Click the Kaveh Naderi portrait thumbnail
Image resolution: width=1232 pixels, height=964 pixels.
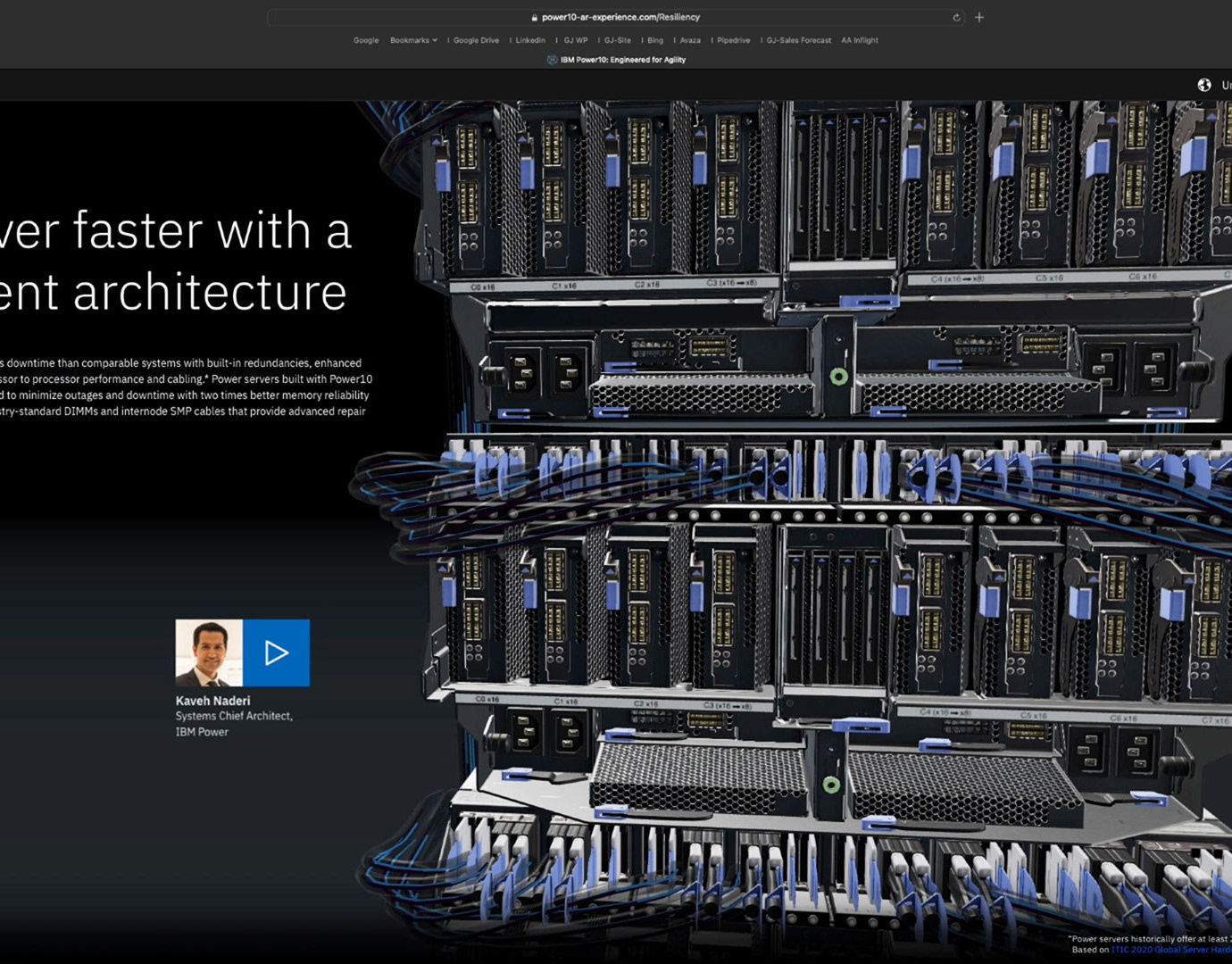209,652
